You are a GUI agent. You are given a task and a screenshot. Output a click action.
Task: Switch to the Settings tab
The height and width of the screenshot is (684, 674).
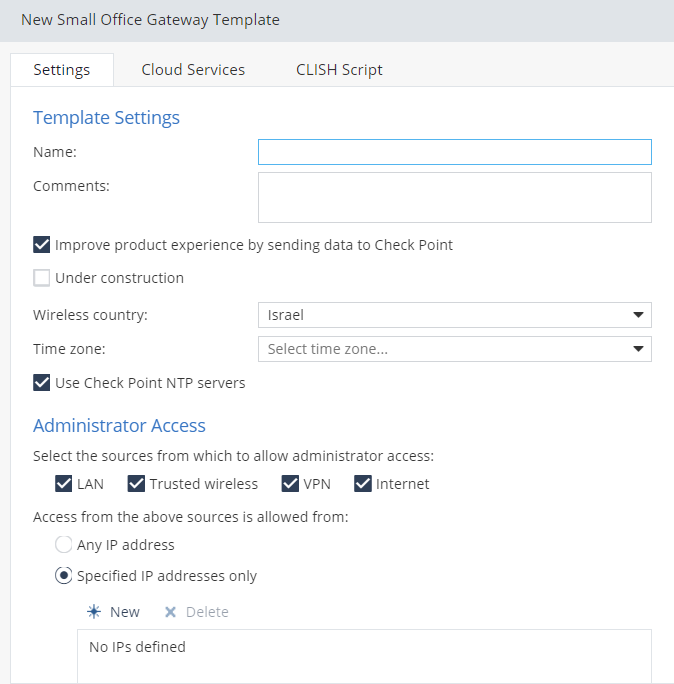point(62,70)
